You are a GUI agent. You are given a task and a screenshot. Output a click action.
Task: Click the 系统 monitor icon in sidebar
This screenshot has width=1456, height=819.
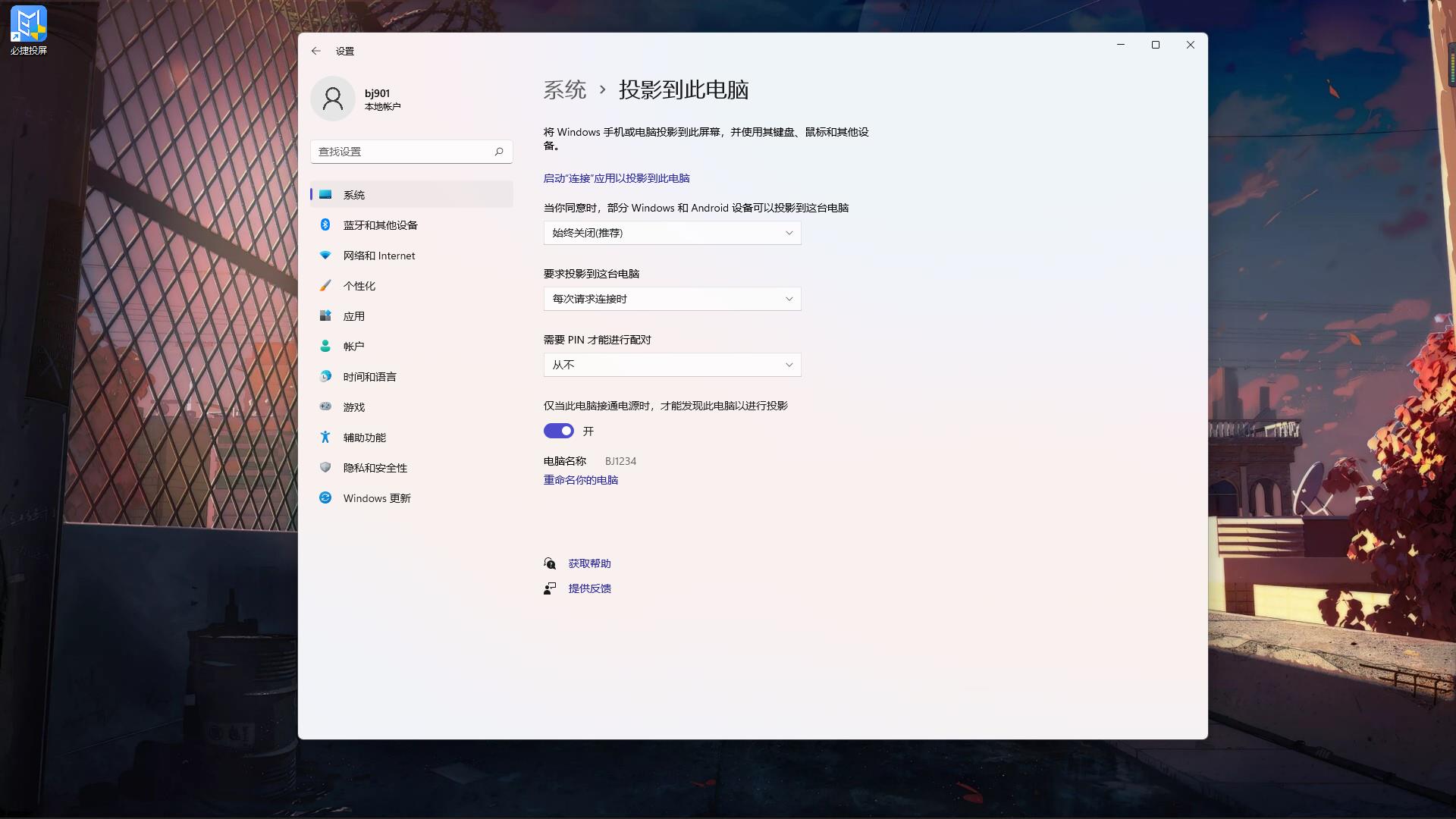pos(325,194)
